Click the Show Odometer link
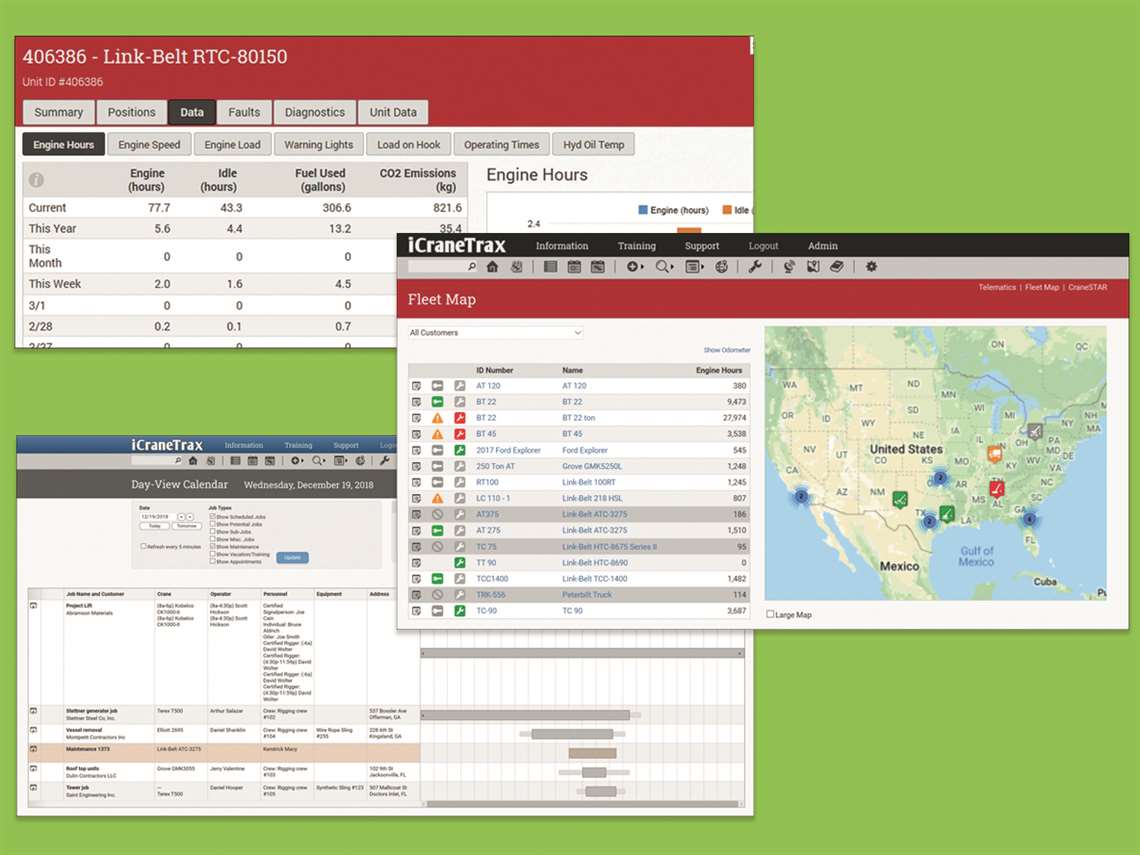 click(726, 351)
